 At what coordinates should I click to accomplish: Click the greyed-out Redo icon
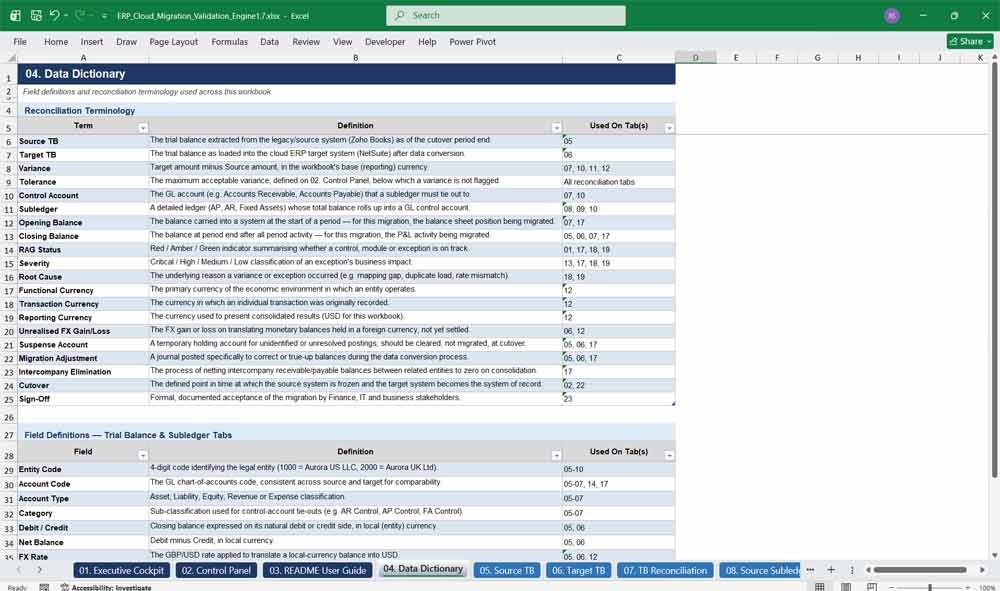[x=79, y=15]
